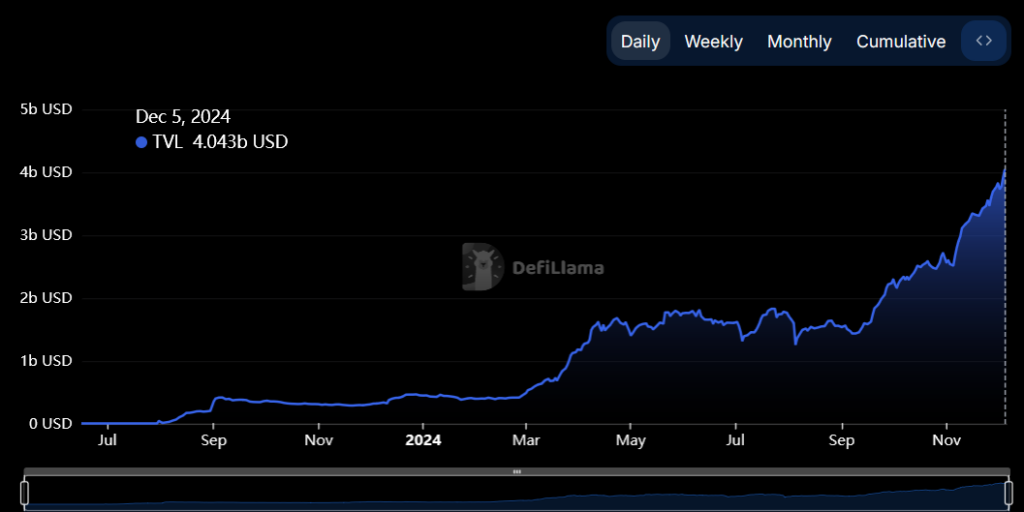The image size is (1024, 512).
Task: Click the right handle of range slider
Action: 1008,492
